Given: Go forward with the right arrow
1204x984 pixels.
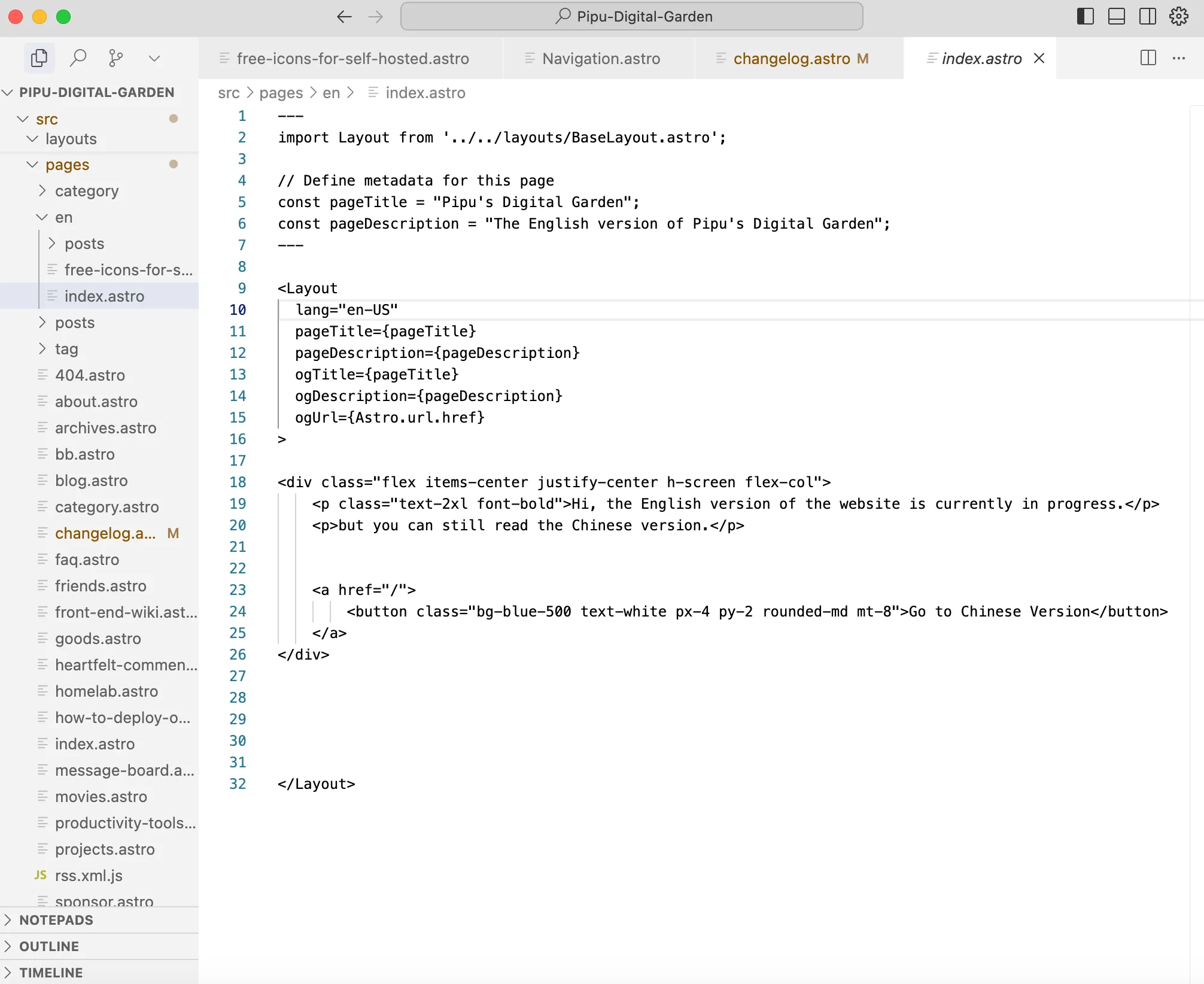Looking at the screenshot, I should pyautogui.click(x=375, y=16).
